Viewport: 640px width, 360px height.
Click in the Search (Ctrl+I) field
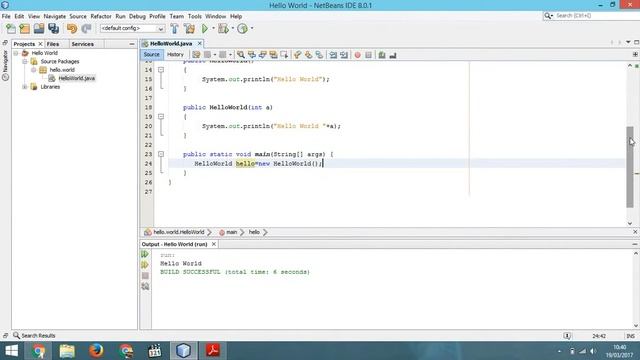coord(595,16)
